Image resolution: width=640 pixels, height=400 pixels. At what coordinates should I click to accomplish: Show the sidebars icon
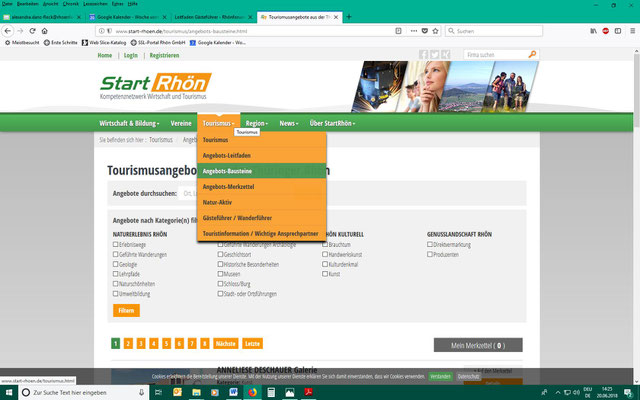(618, 31)
